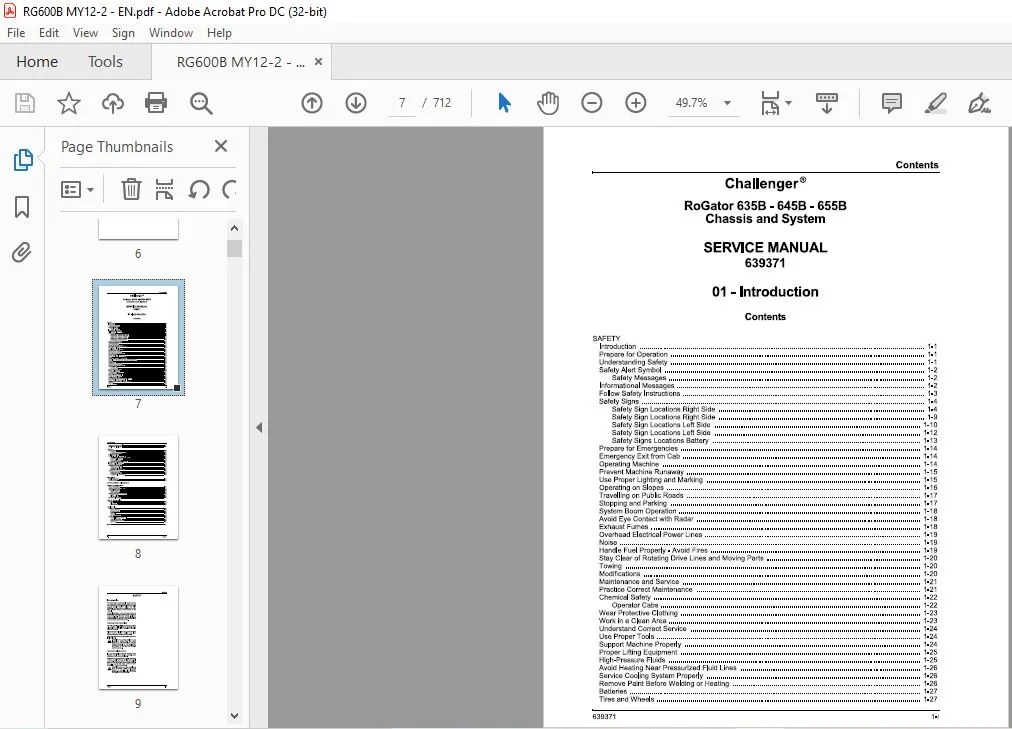The image size is (1012, 729).
Task: Click the 'Batteries' contents entry
Action: click(x=767, y=692)
